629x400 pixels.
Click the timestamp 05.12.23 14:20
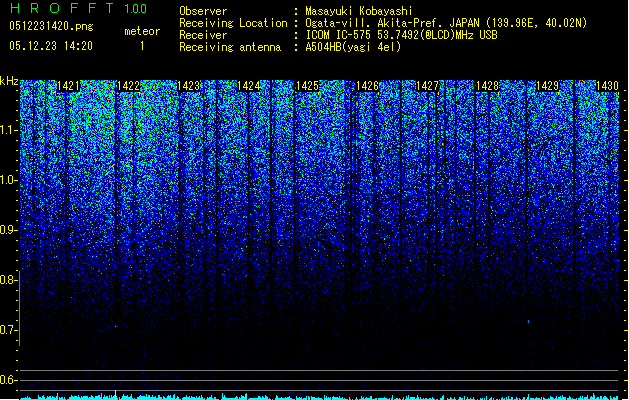(51, 46)
